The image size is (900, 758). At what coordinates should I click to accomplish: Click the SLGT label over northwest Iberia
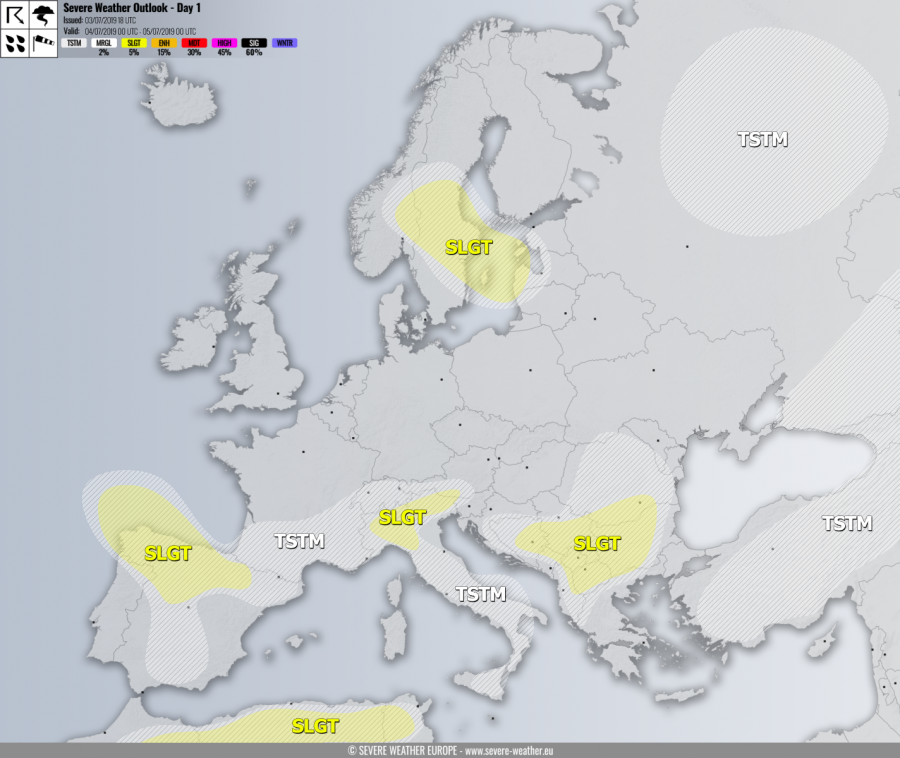(x=168, y=553)
